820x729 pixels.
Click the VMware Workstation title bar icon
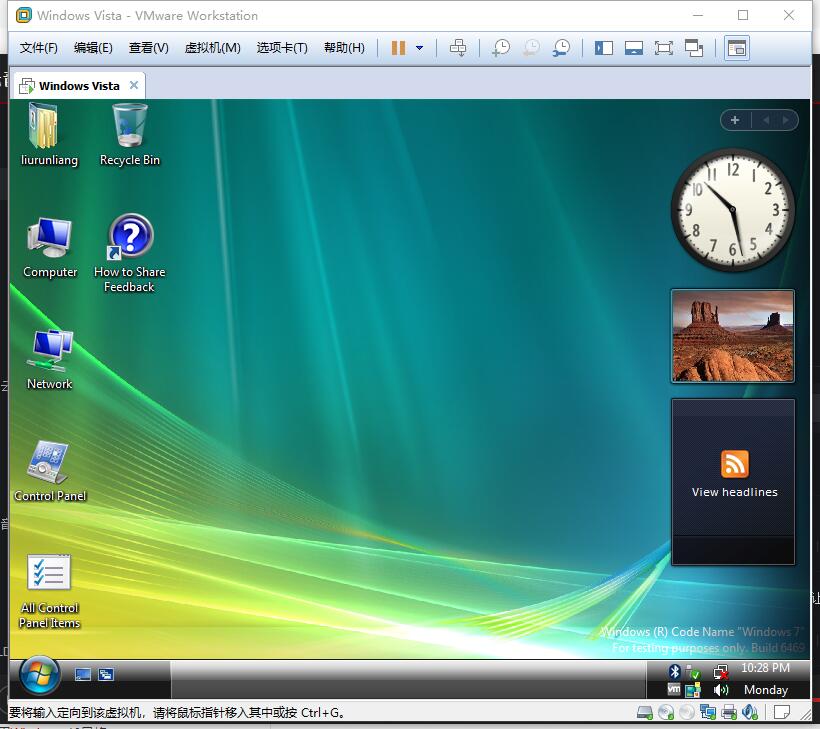coord(24,16)
